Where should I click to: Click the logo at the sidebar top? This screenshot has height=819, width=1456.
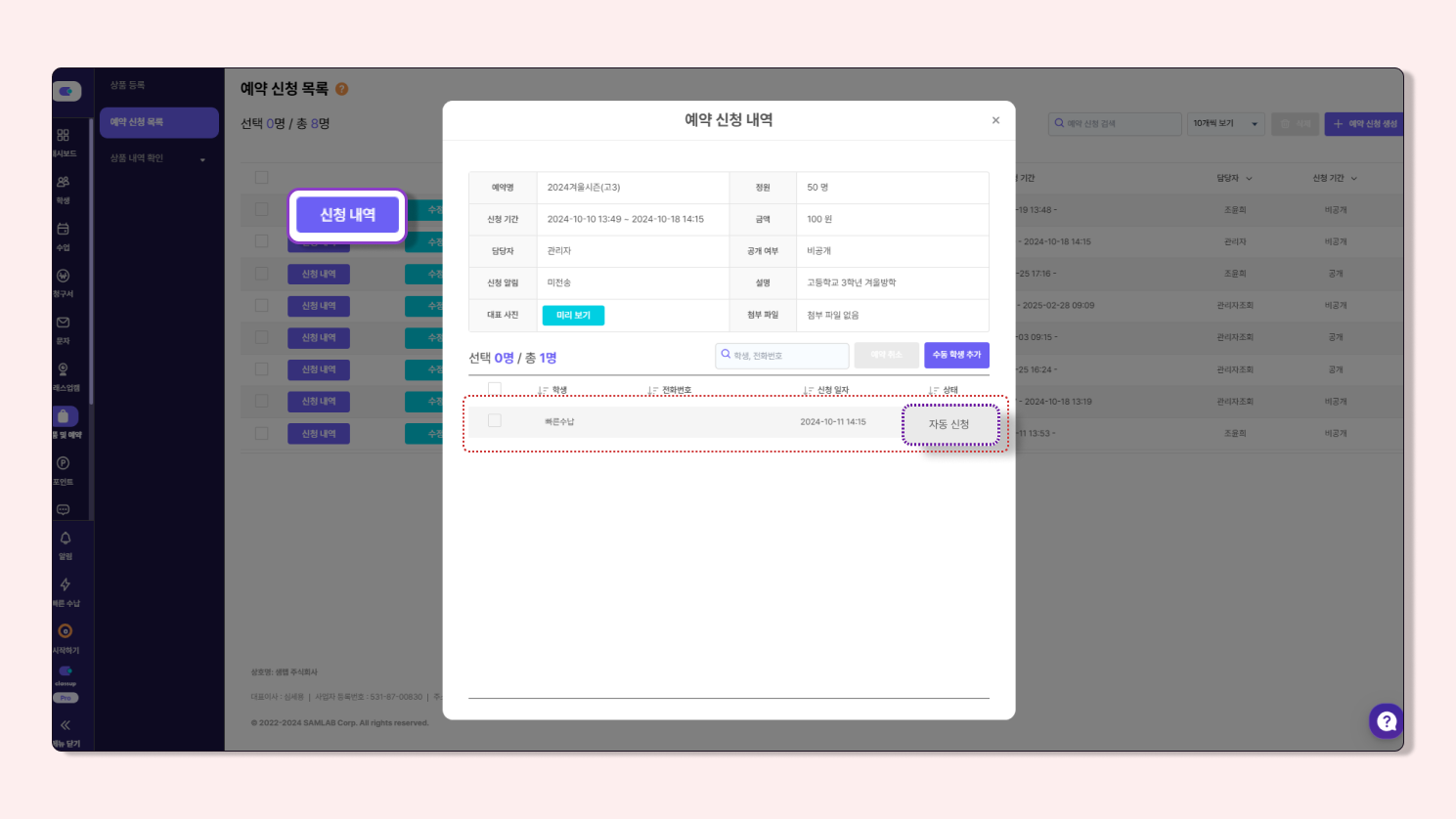pyautogui.click(x=66, y=91)
